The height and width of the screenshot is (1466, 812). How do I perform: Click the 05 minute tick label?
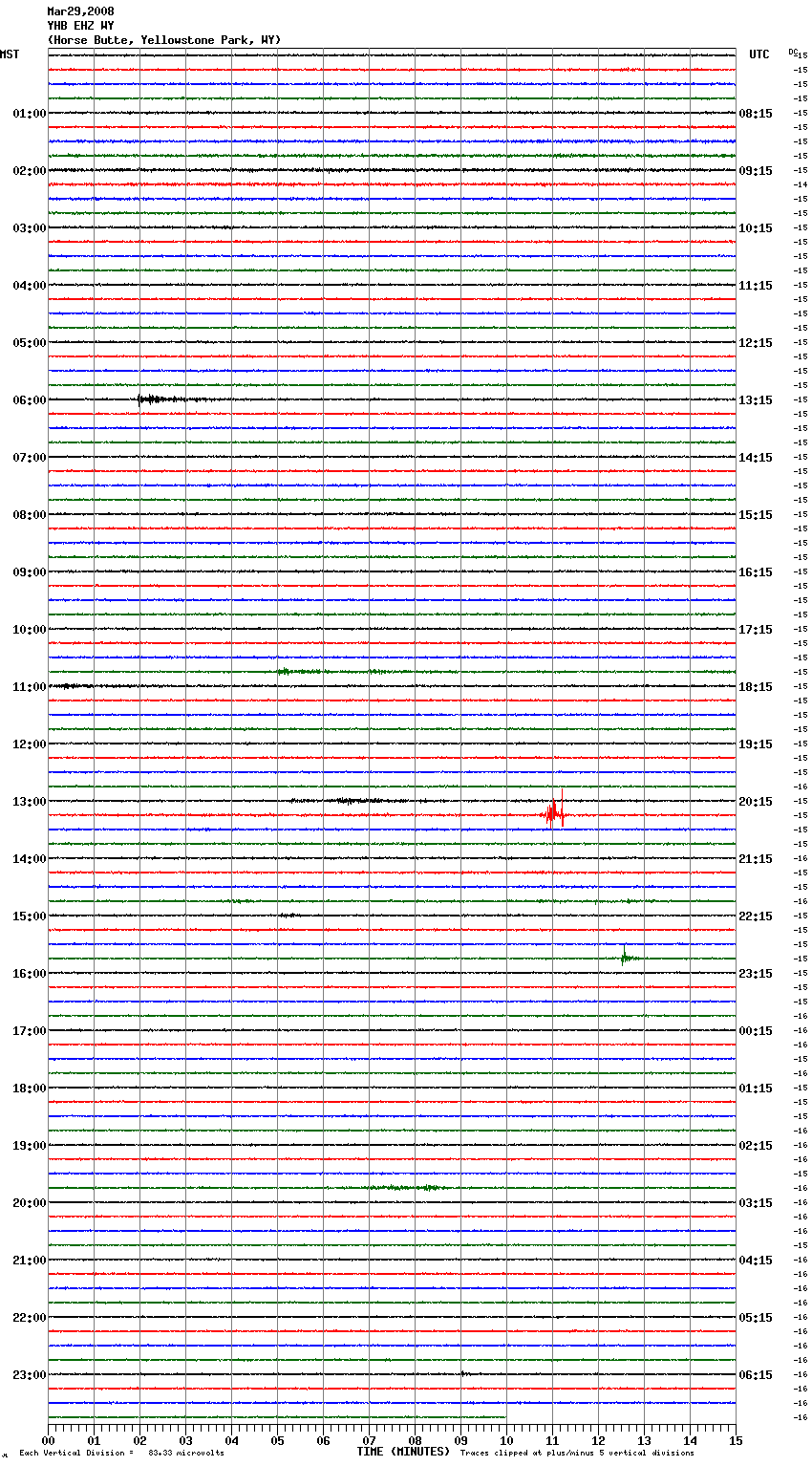click(277, 1440)
